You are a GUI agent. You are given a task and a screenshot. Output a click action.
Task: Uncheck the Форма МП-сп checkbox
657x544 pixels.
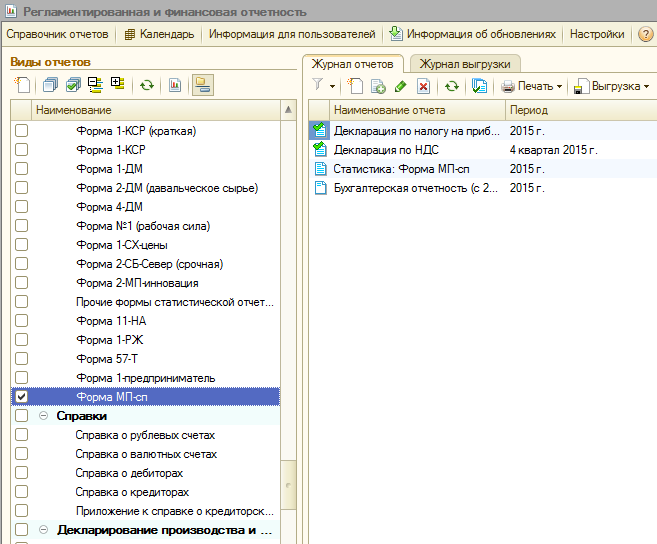pyautogui.click(x=21, y=397)
